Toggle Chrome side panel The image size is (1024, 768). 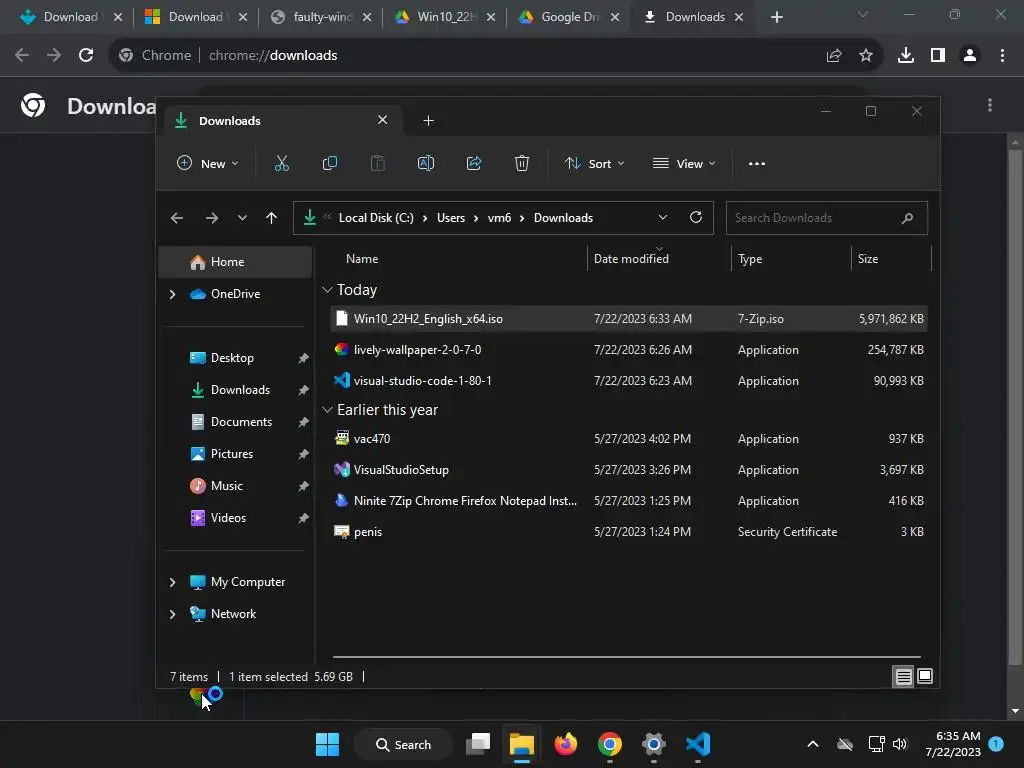[x=938, y=56]
